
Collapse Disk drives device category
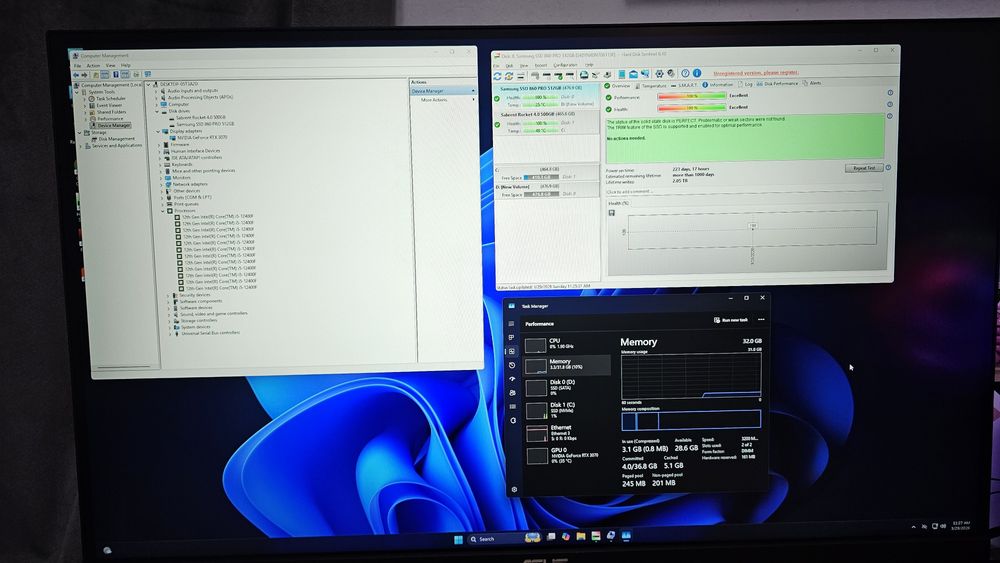157,112
